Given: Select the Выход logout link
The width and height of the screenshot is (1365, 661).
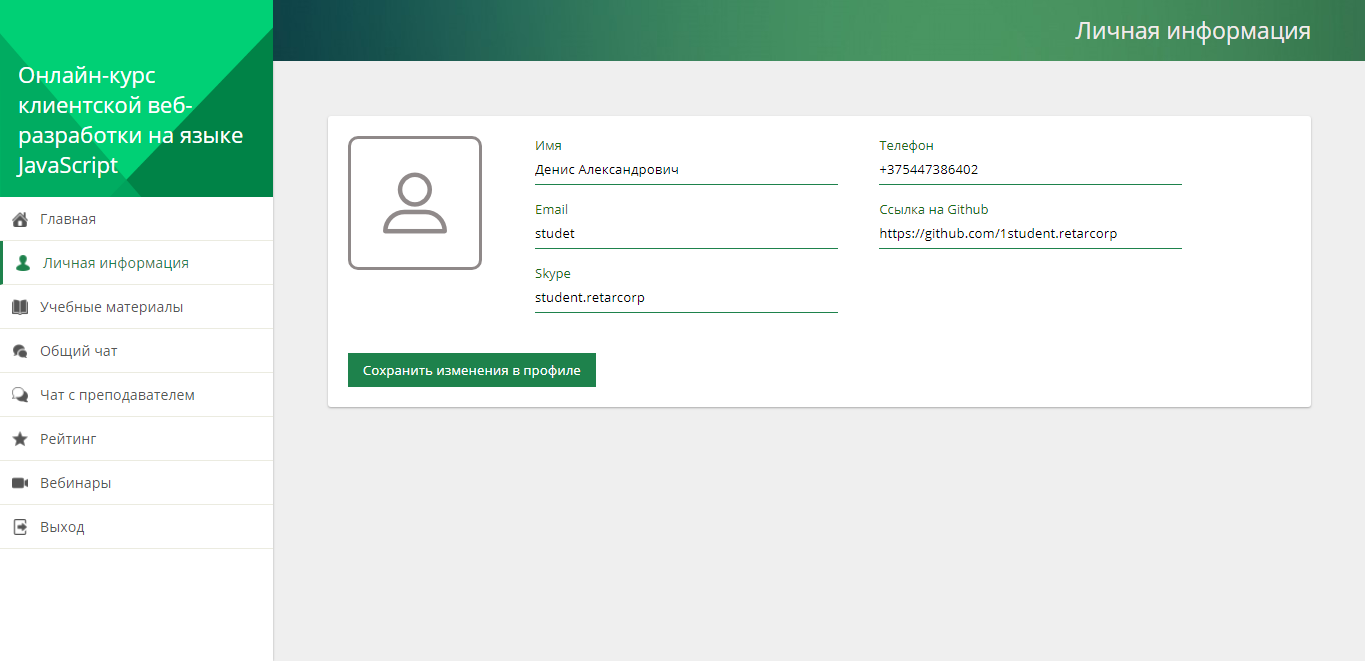Looking at the screenshot, I should 62,527.
